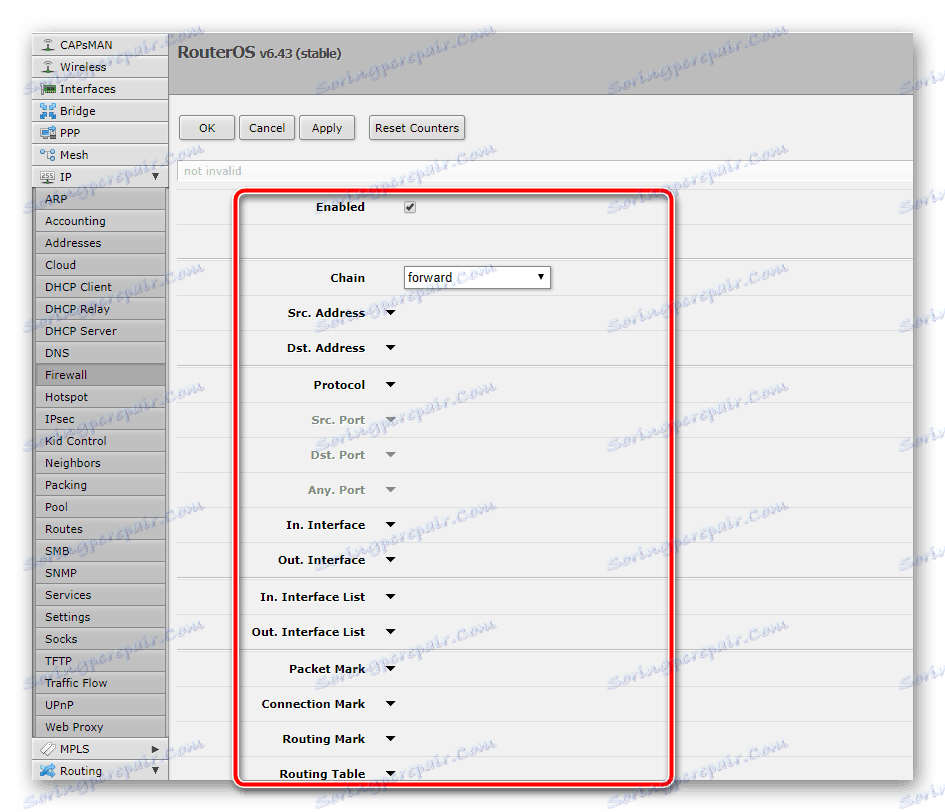Expand the greyed Dst. Port arrow
This screenshot has width=945, height=812.
pyautogui.click(x=391, y=455)
